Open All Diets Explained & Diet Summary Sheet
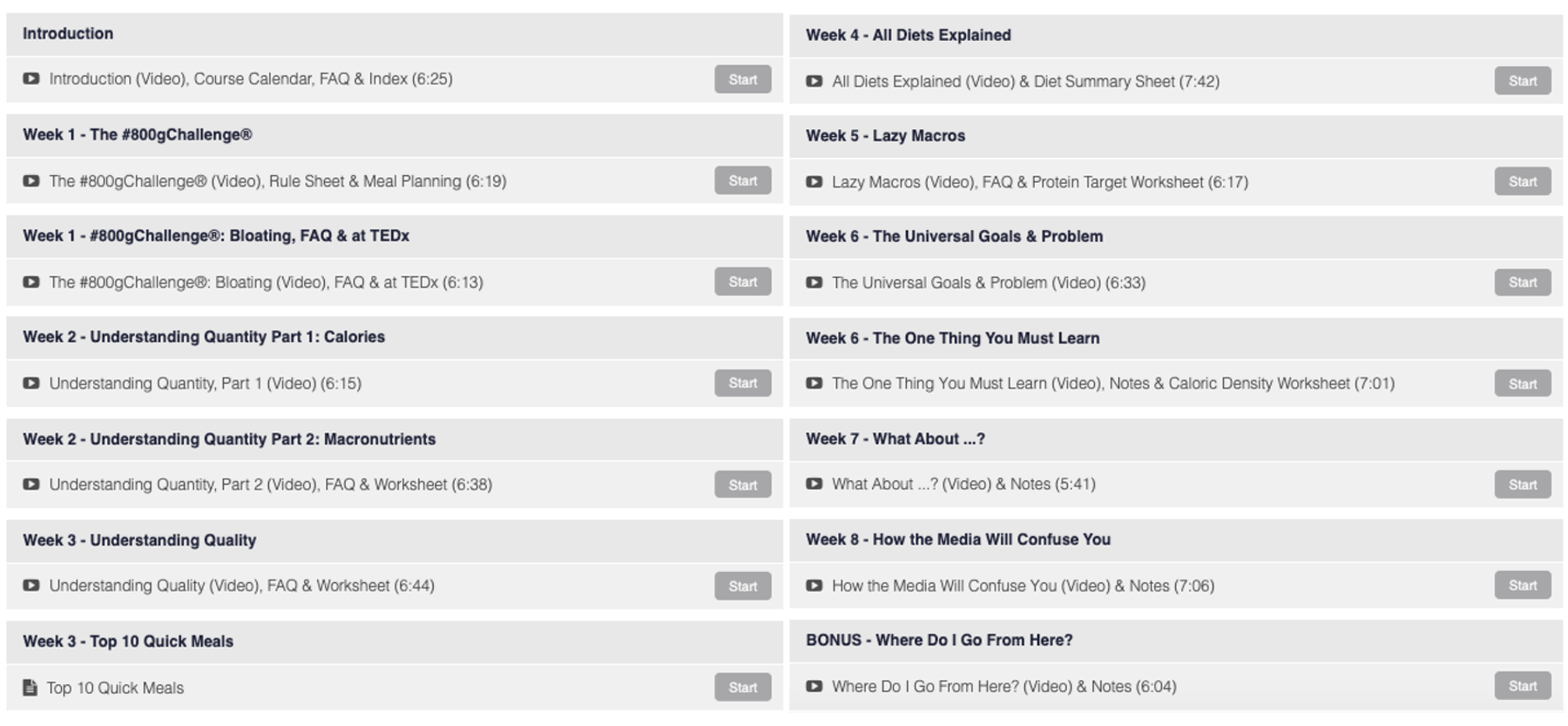Image resolution: width=1568 pixels, height=726 pixels. pyautogui.click(x=1025, y=81)
